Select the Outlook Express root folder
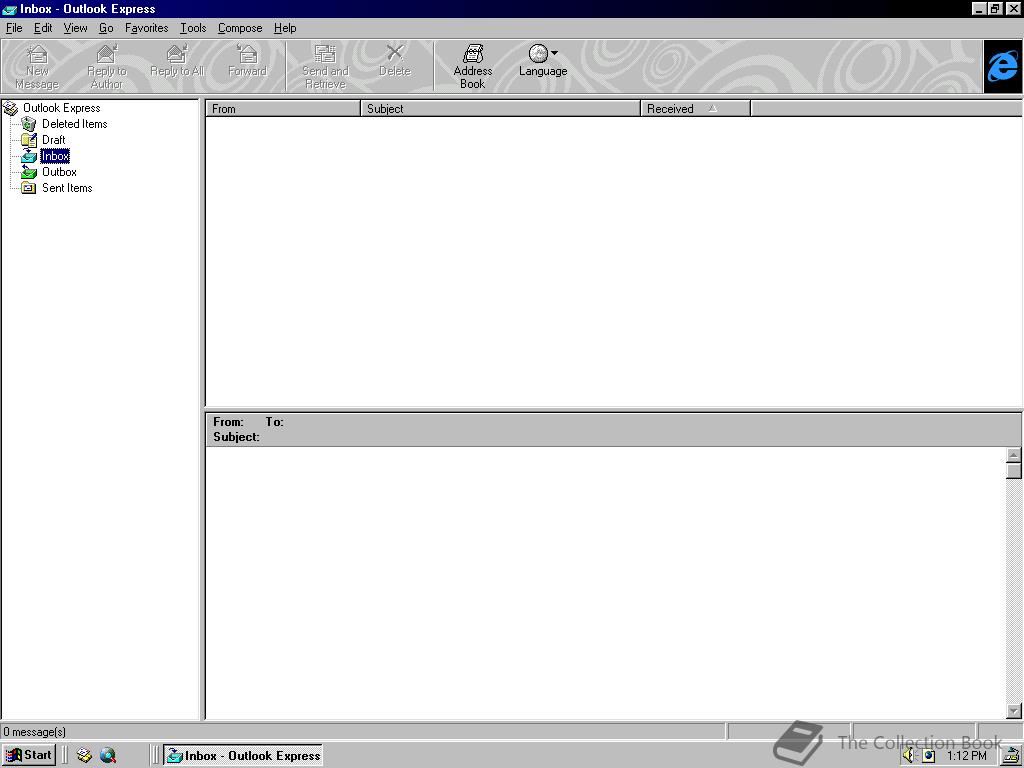 click(x=61, y=108)
